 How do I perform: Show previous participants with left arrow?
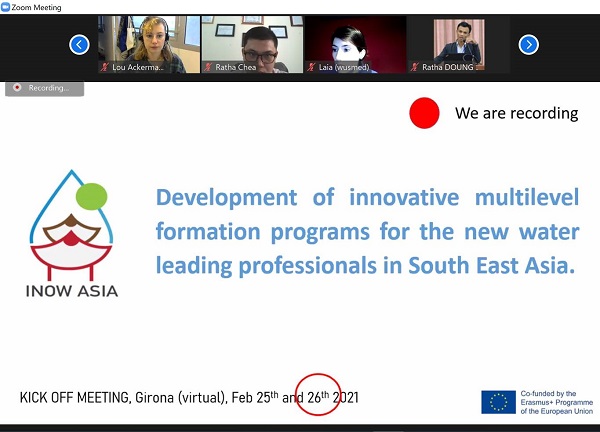coord(80,44)
